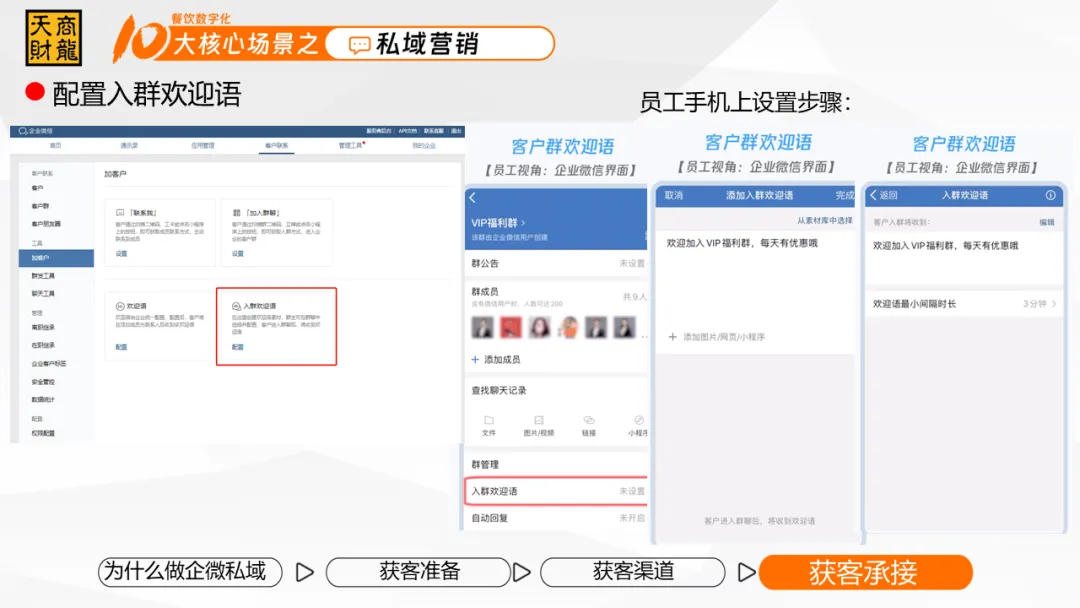The image size is (1080, 608).
Task: Select 数据统计 in left sidebar
Action: (x=43, y=399)
